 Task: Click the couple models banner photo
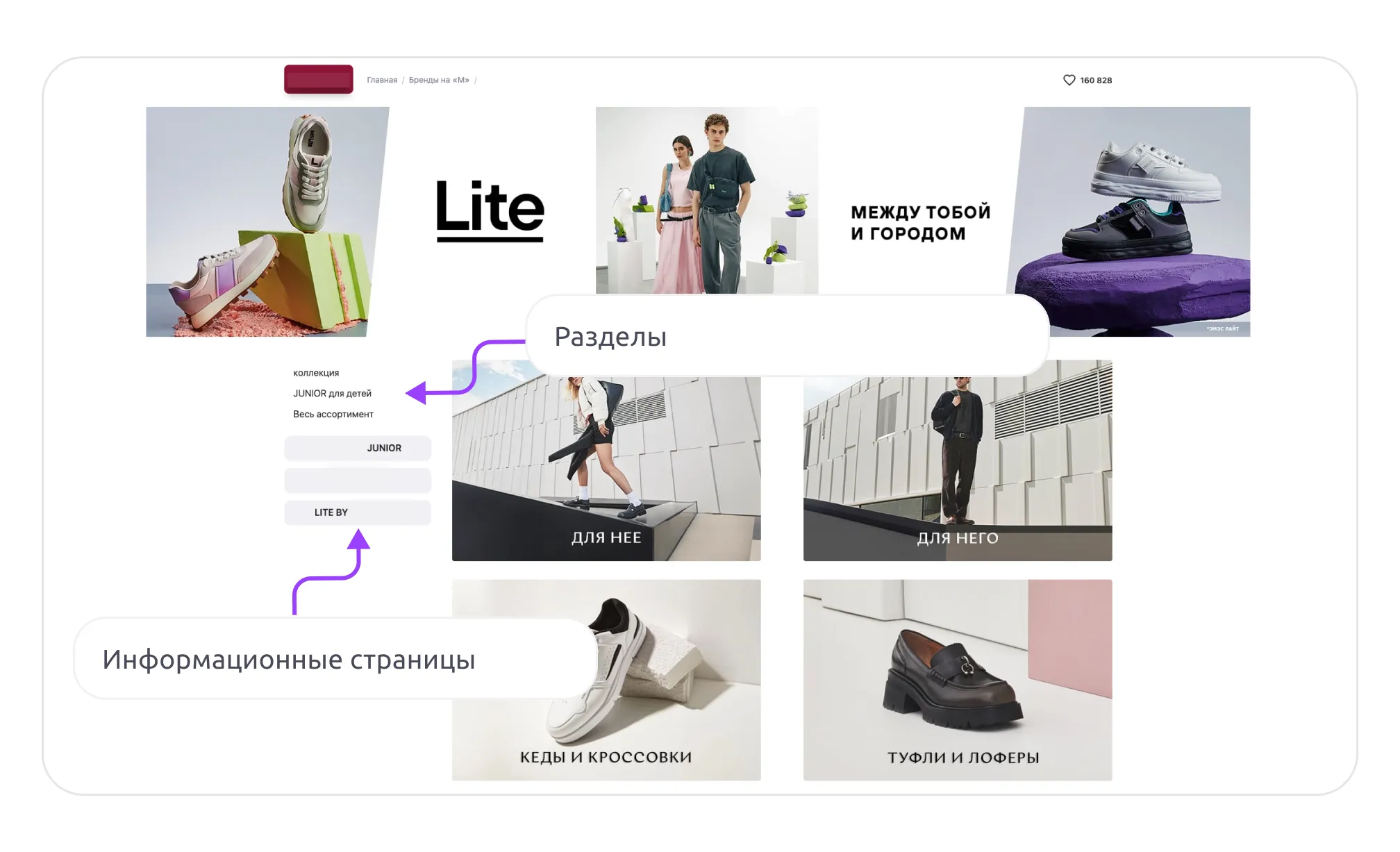pos(707,200)
